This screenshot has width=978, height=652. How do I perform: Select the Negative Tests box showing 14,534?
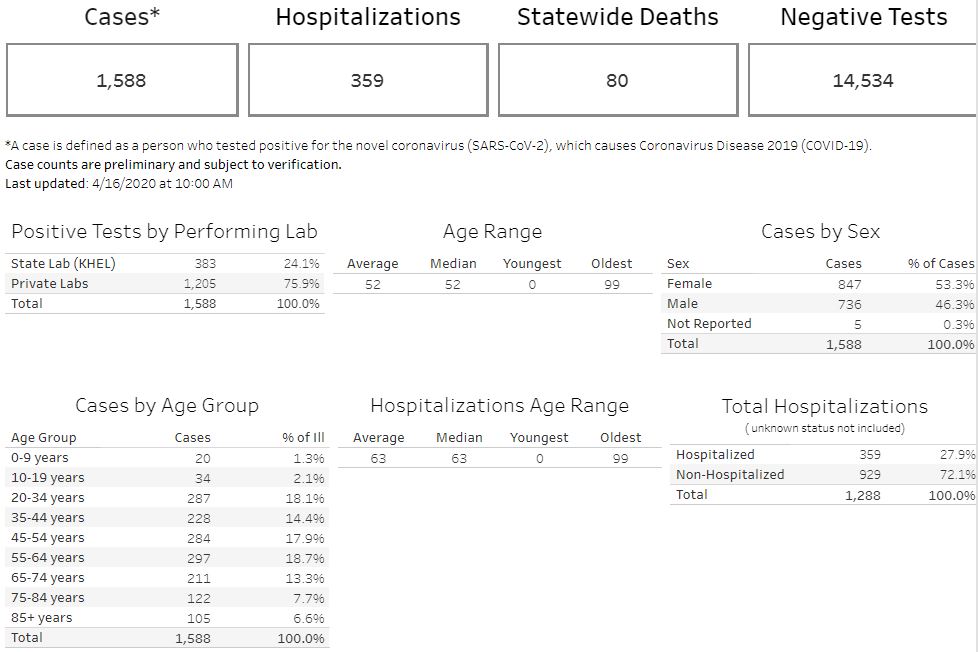862,80
